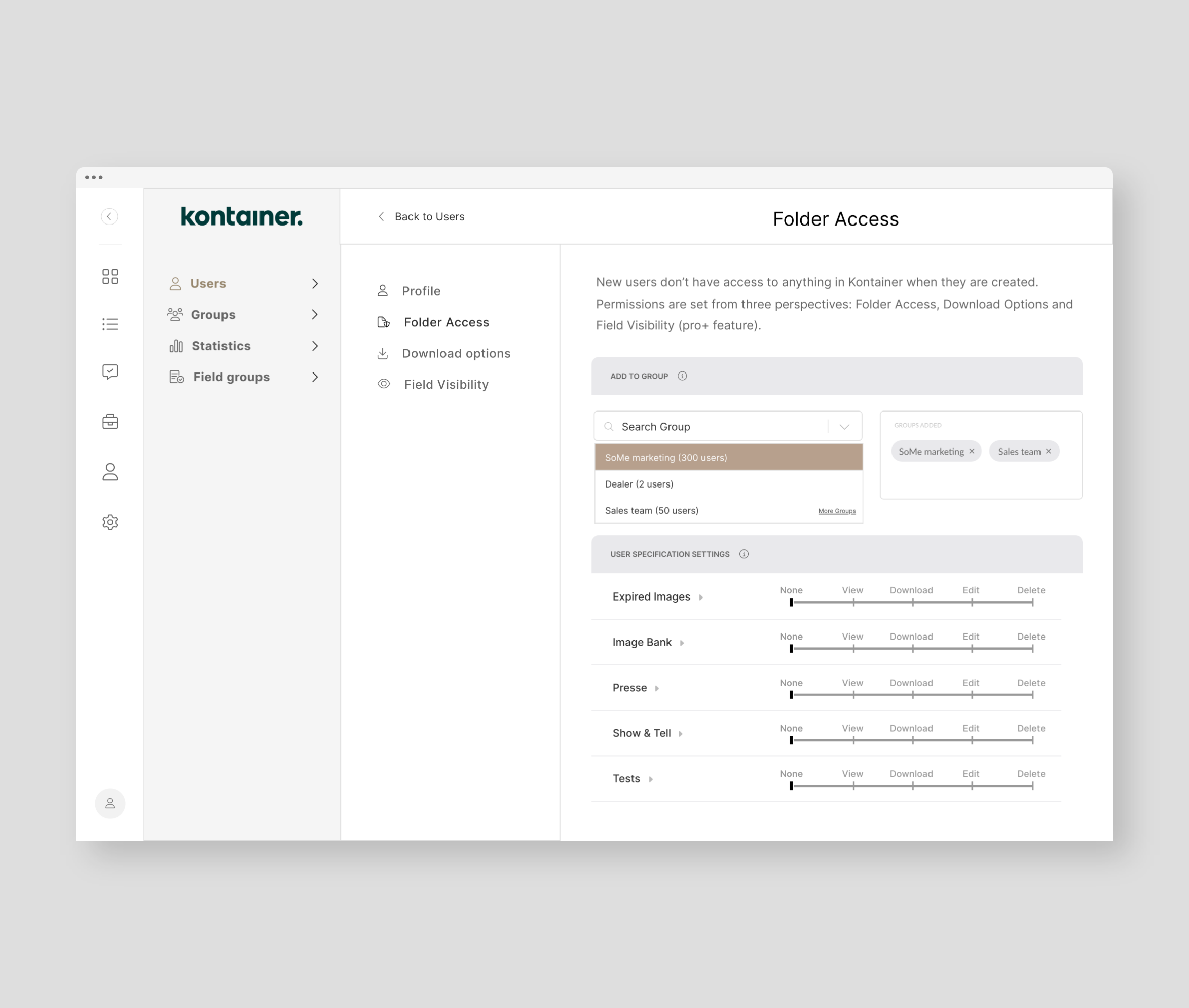Select Dealer (2 users) from group list
The image size is (1189, 1008).
[639, 484]
